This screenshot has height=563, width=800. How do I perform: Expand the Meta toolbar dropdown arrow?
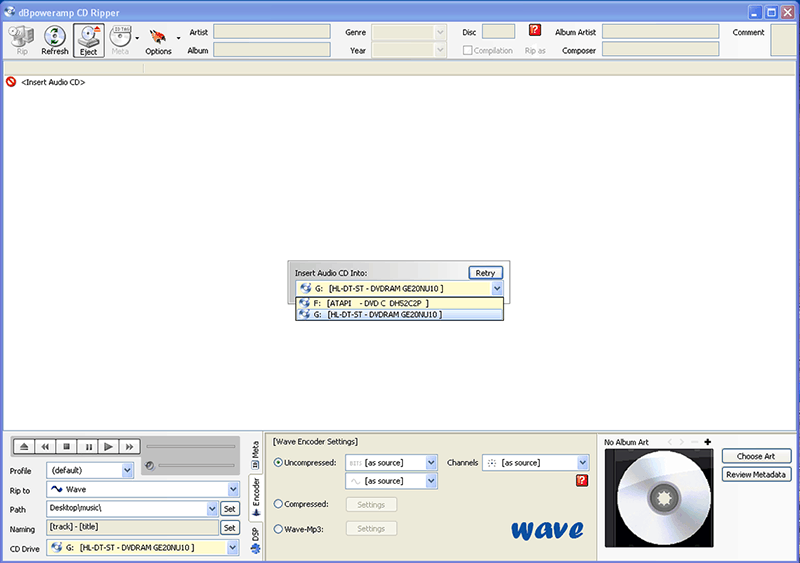137,38
